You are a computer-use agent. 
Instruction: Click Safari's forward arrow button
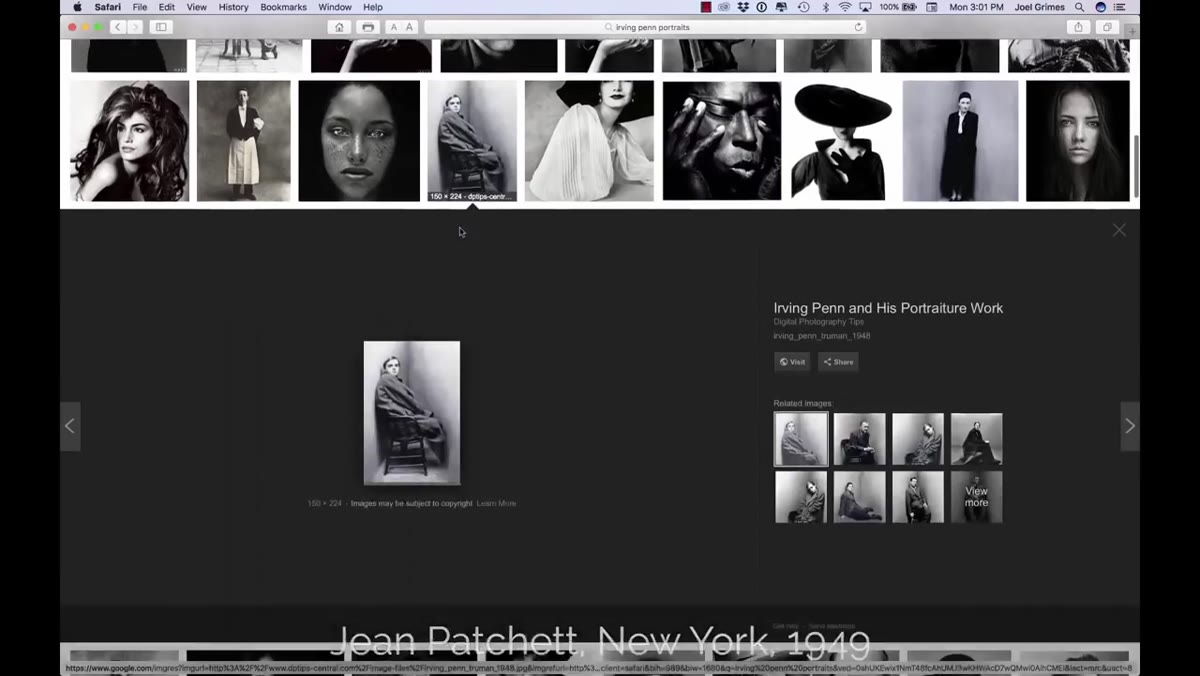(135, 27)
